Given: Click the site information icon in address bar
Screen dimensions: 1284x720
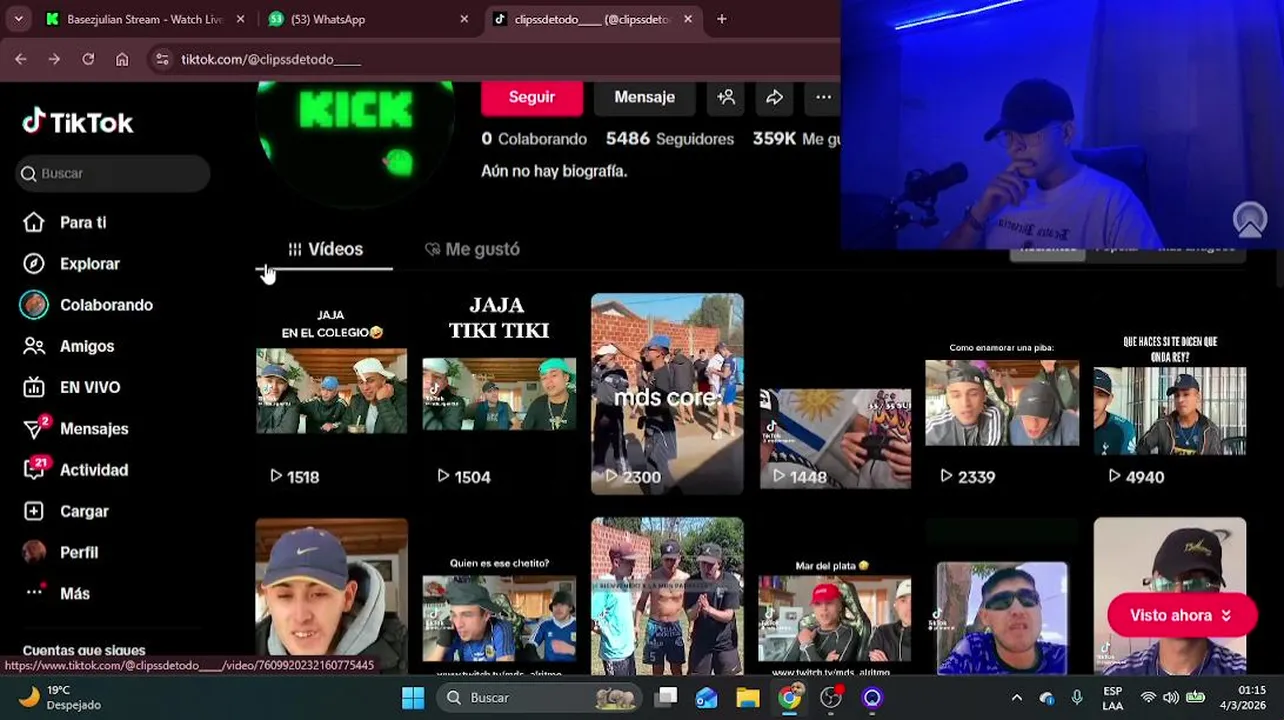Looking at the screenshot, I should click(x=162, y=59).
